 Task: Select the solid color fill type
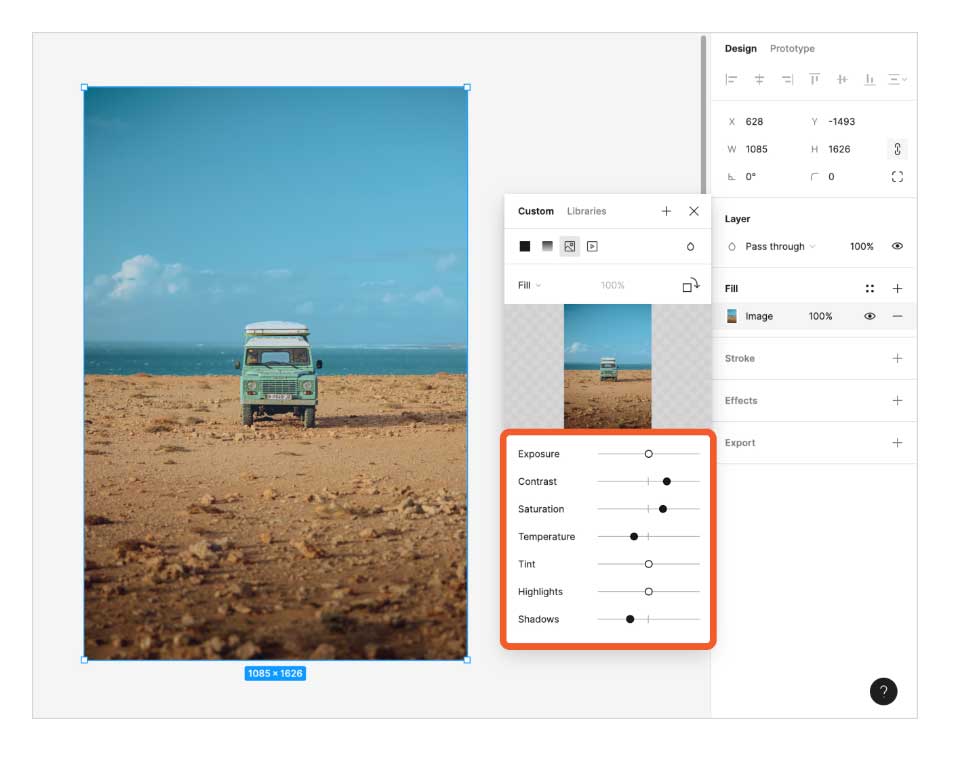[x=525, y=246]
